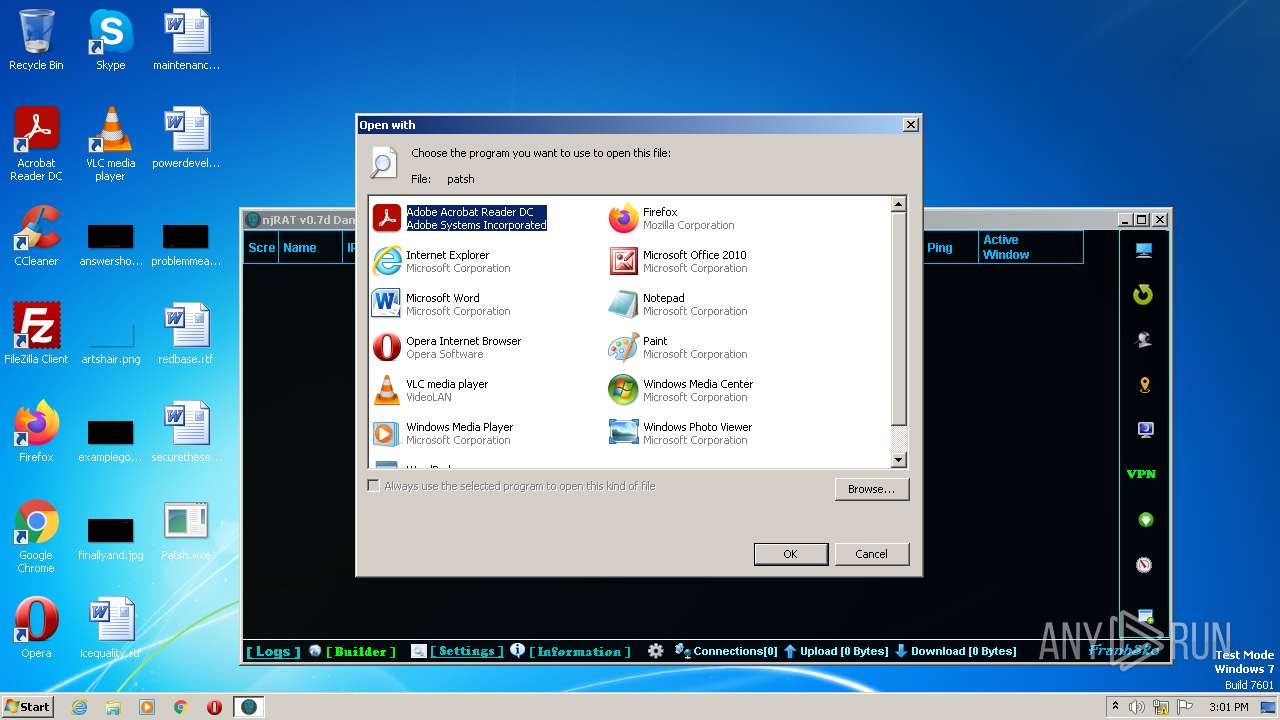1280x720 pixels.
Task: Click the program list scrollbar thumb
Action: click(898, 318)
